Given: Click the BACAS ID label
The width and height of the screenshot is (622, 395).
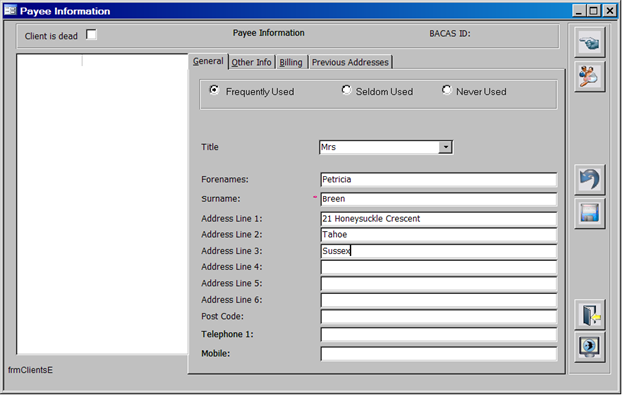Looking at the screenshot, I should click(450, 34).
